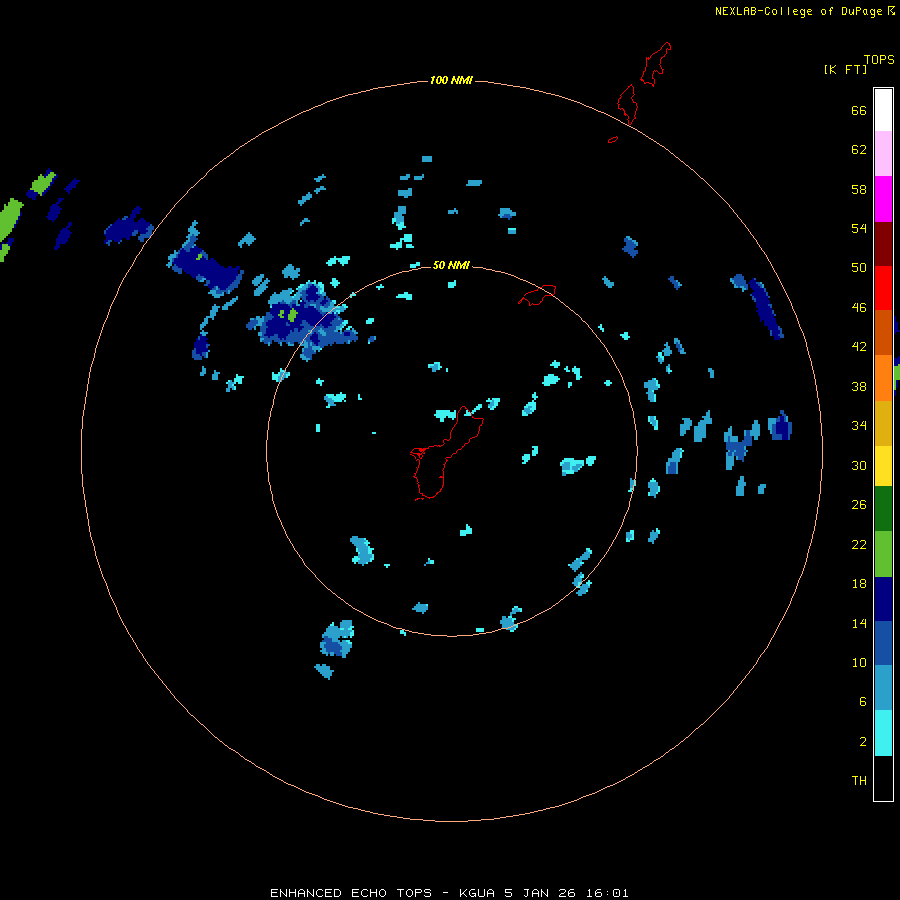Select the medium blue legend swatch
900x900 pixels.
click(x=883, y=643)
